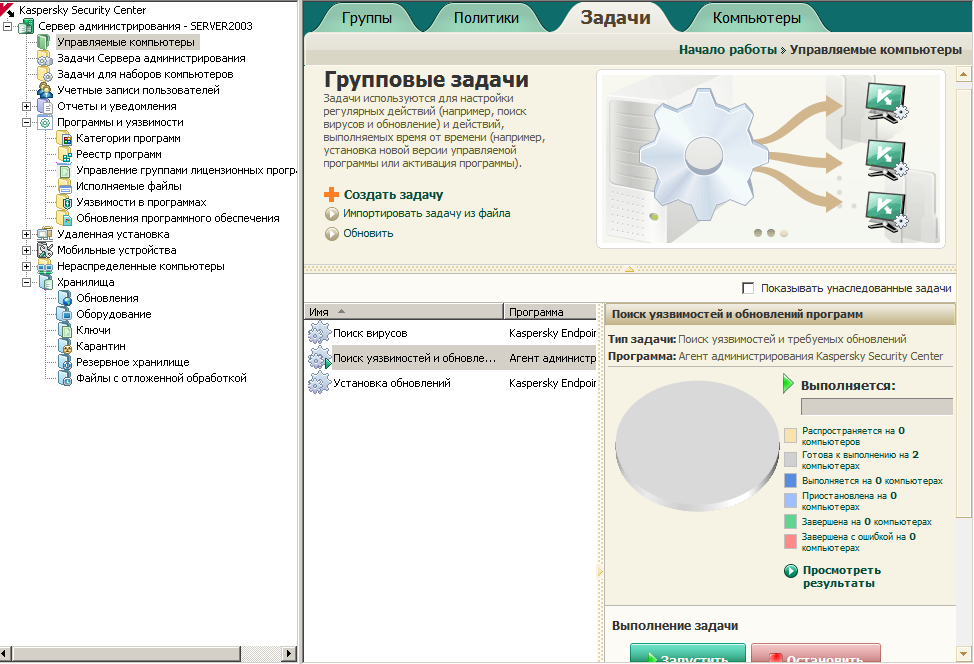The image size is (974, 664).
Task: Open the Задачи tab
Action: (615, 17)
